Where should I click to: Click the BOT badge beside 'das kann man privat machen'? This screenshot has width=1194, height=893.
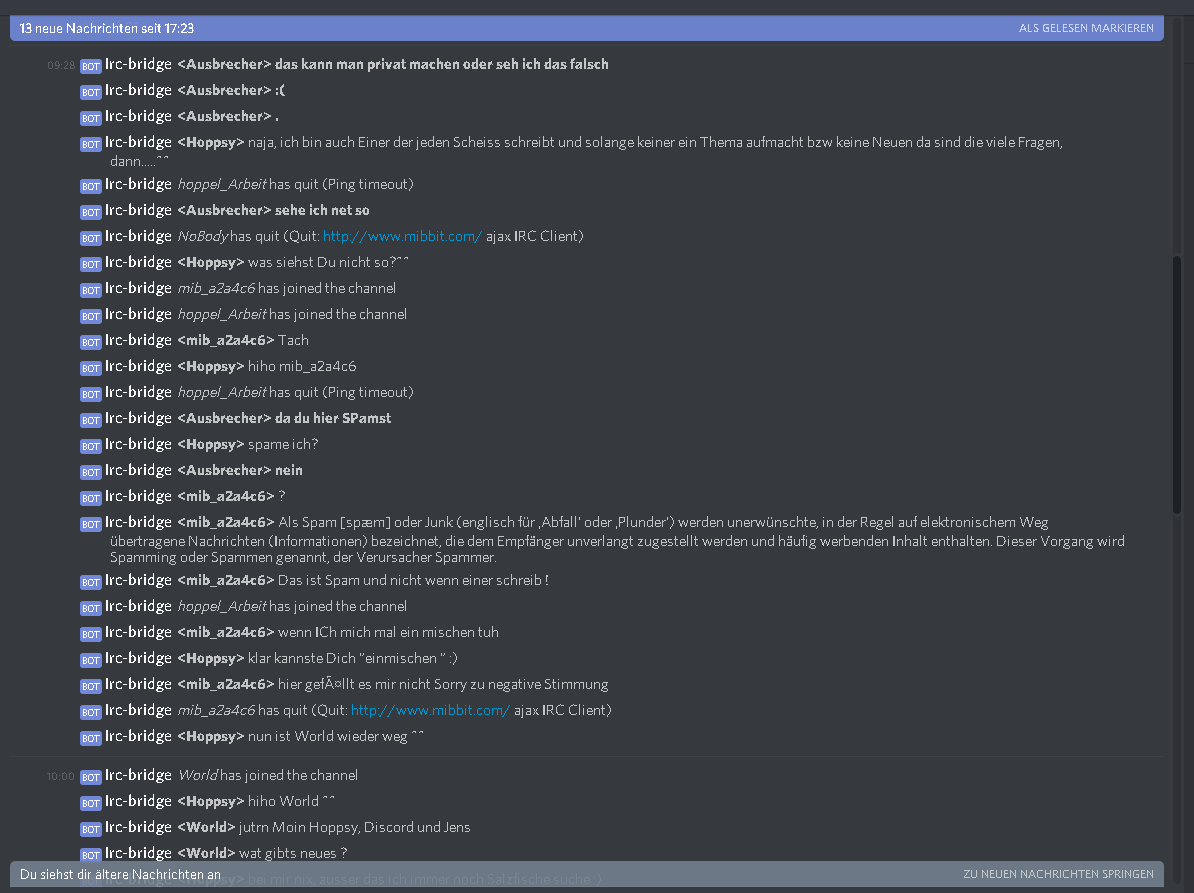tap(91, 66)
